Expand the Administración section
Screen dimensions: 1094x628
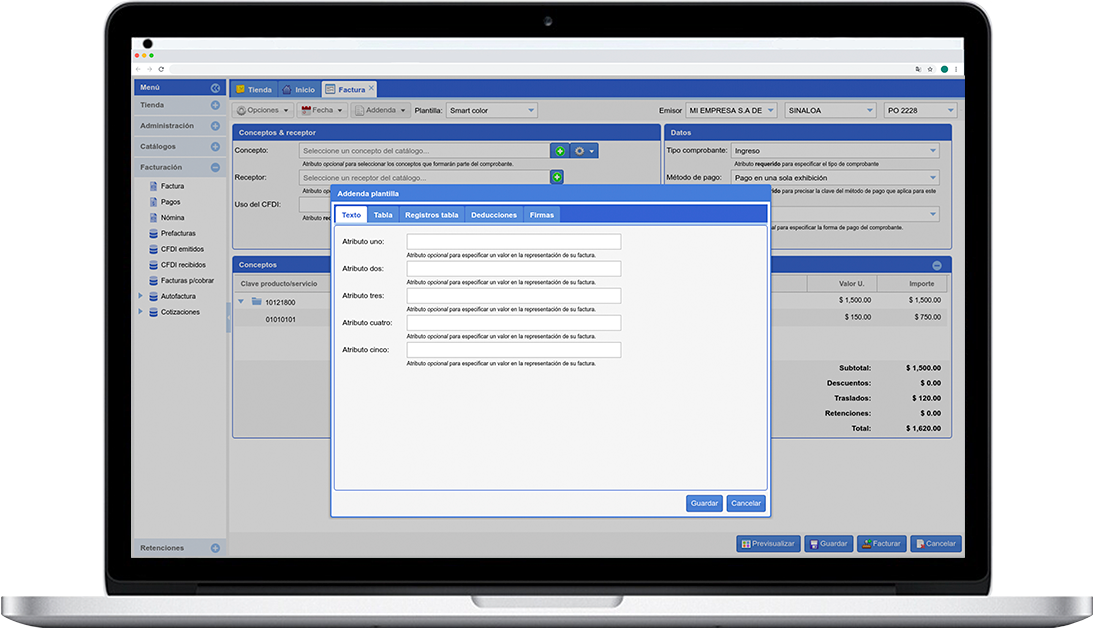pos(215,126)
